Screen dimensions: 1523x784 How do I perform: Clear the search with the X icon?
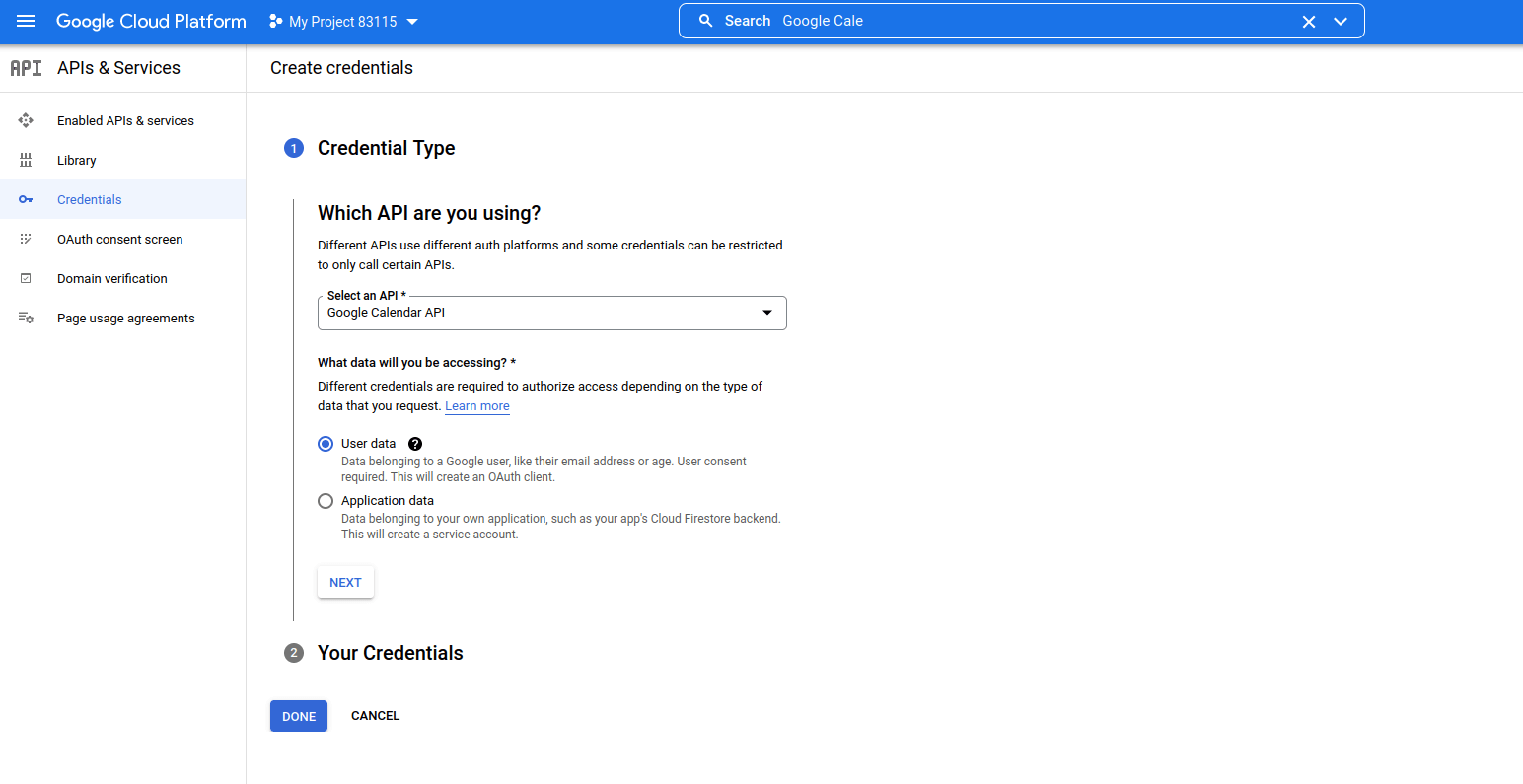[x=1309, y=22]
